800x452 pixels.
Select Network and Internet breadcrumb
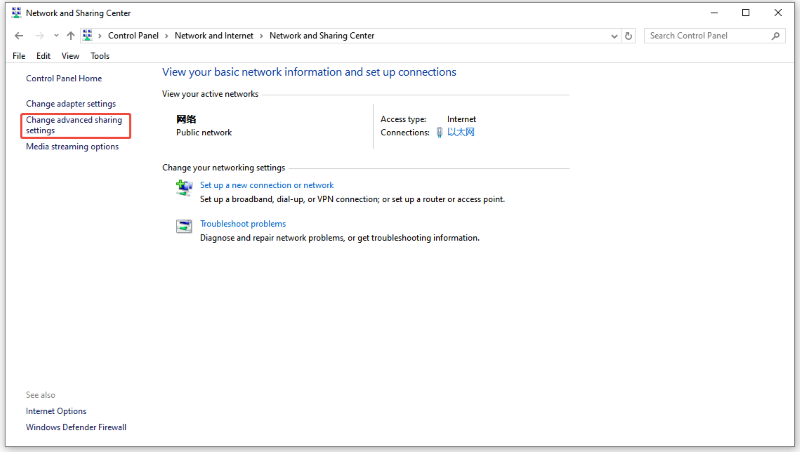214,36
